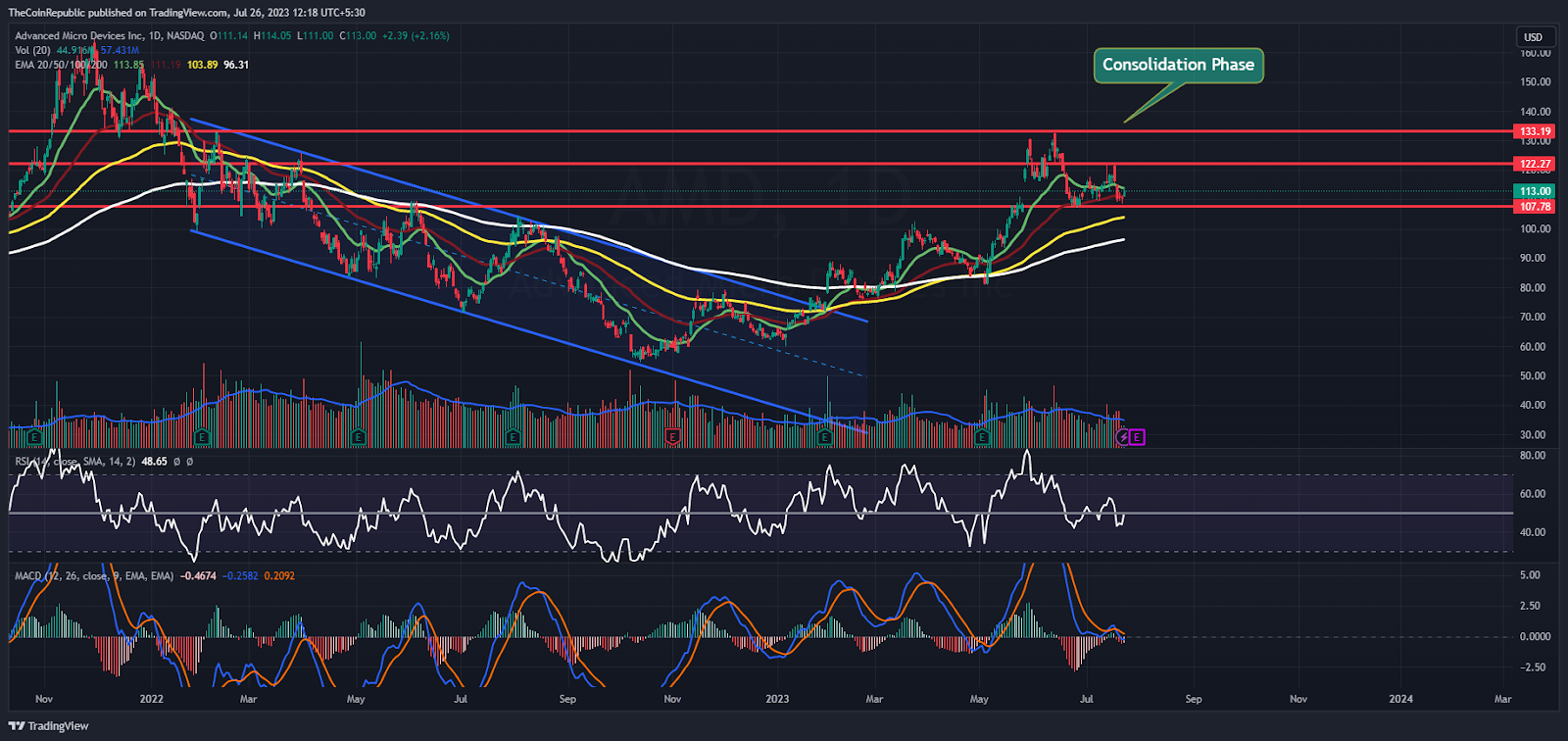Click the 150.00 price axis label

click(1535, 82)
